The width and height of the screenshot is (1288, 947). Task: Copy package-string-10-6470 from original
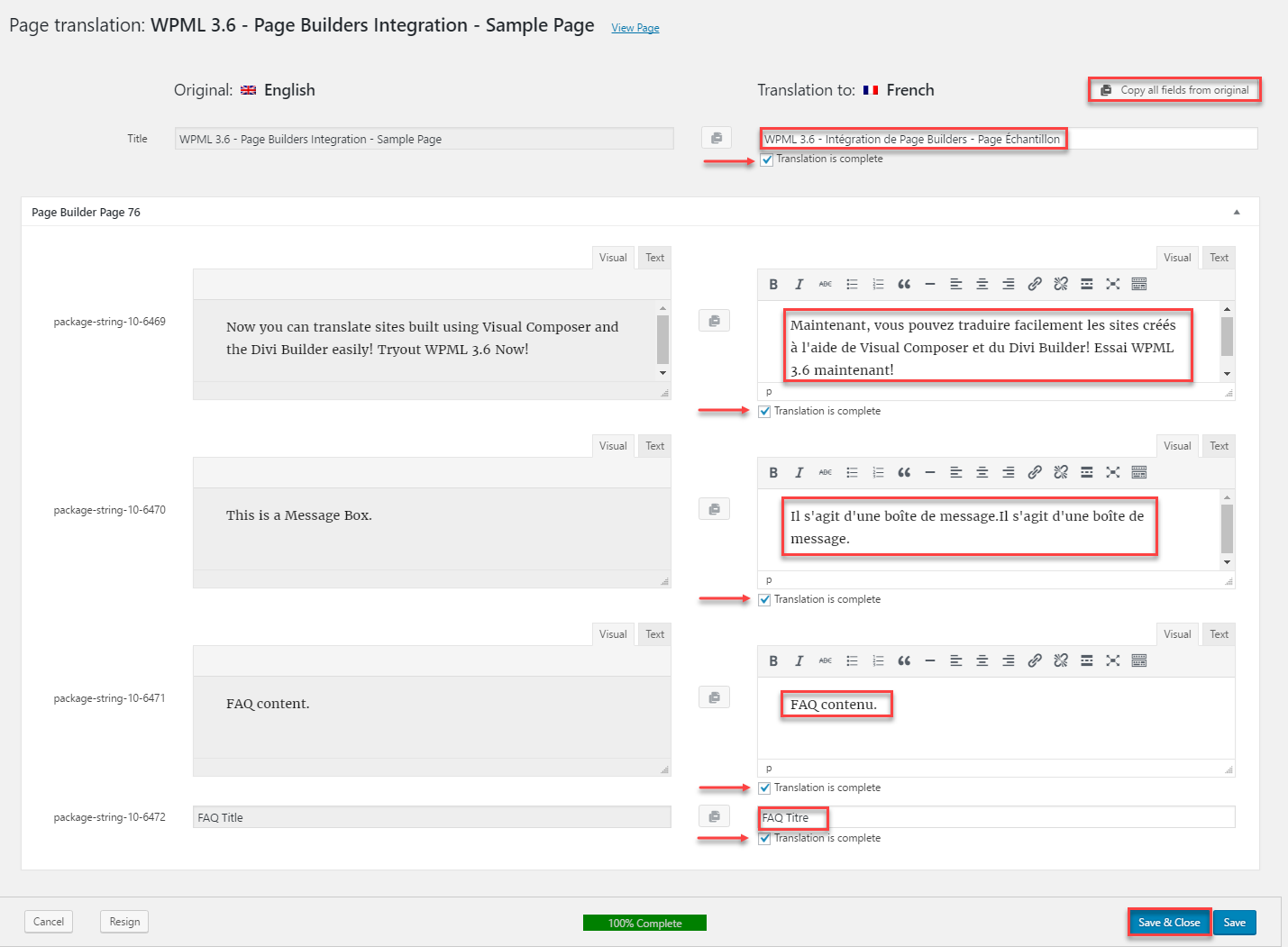(x=715, y=509)
